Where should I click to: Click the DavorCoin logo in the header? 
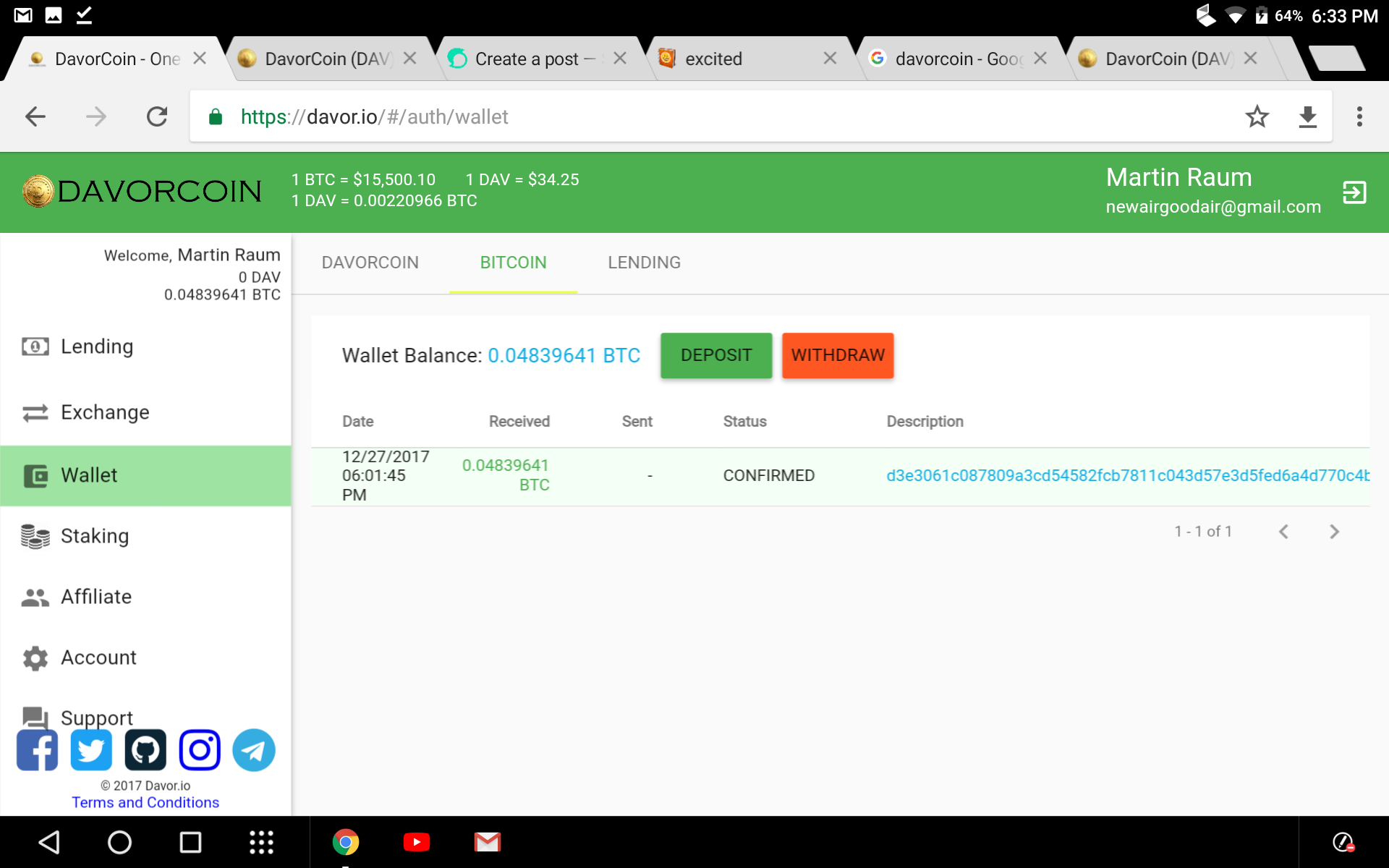pyautogui.click(x=142, y=192)
